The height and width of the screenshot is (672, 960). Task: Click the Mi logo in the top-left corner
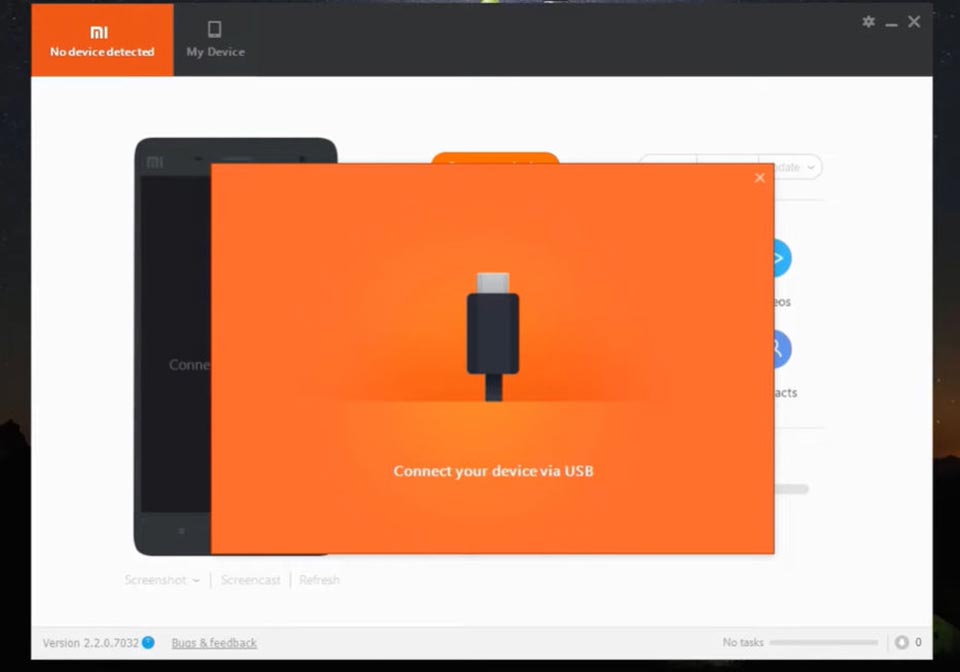tap(99, 32)
